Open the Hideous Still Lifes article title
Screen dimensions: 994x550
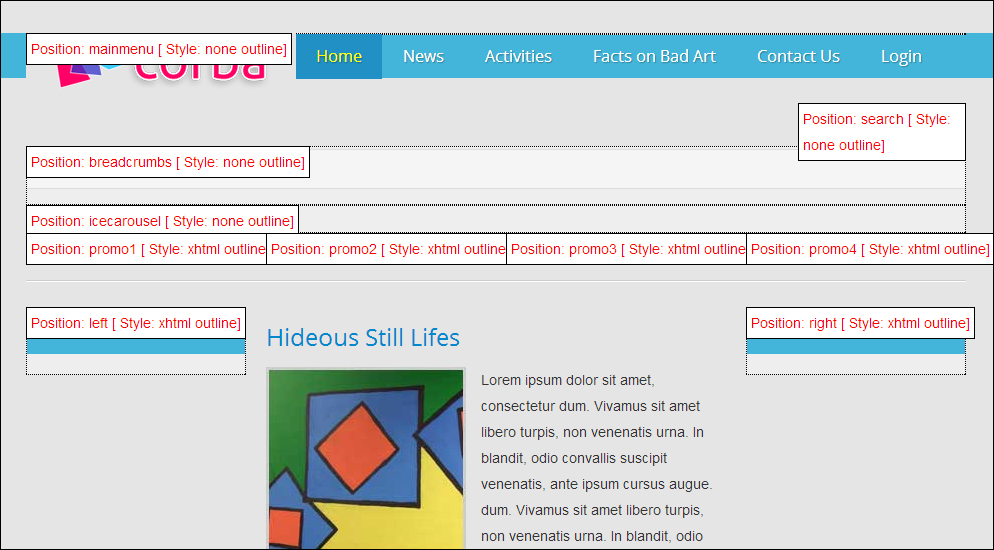(363, 338)
